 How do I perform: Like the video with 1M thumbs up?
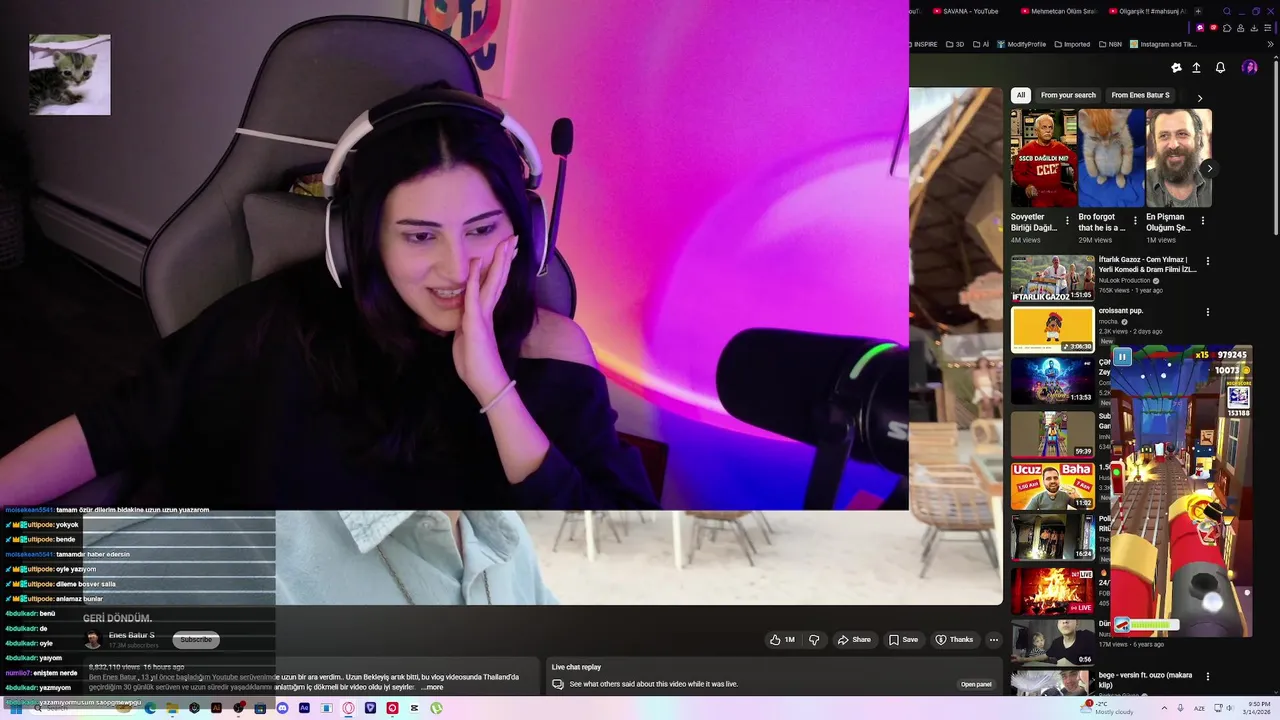click(x=782, y=640)
